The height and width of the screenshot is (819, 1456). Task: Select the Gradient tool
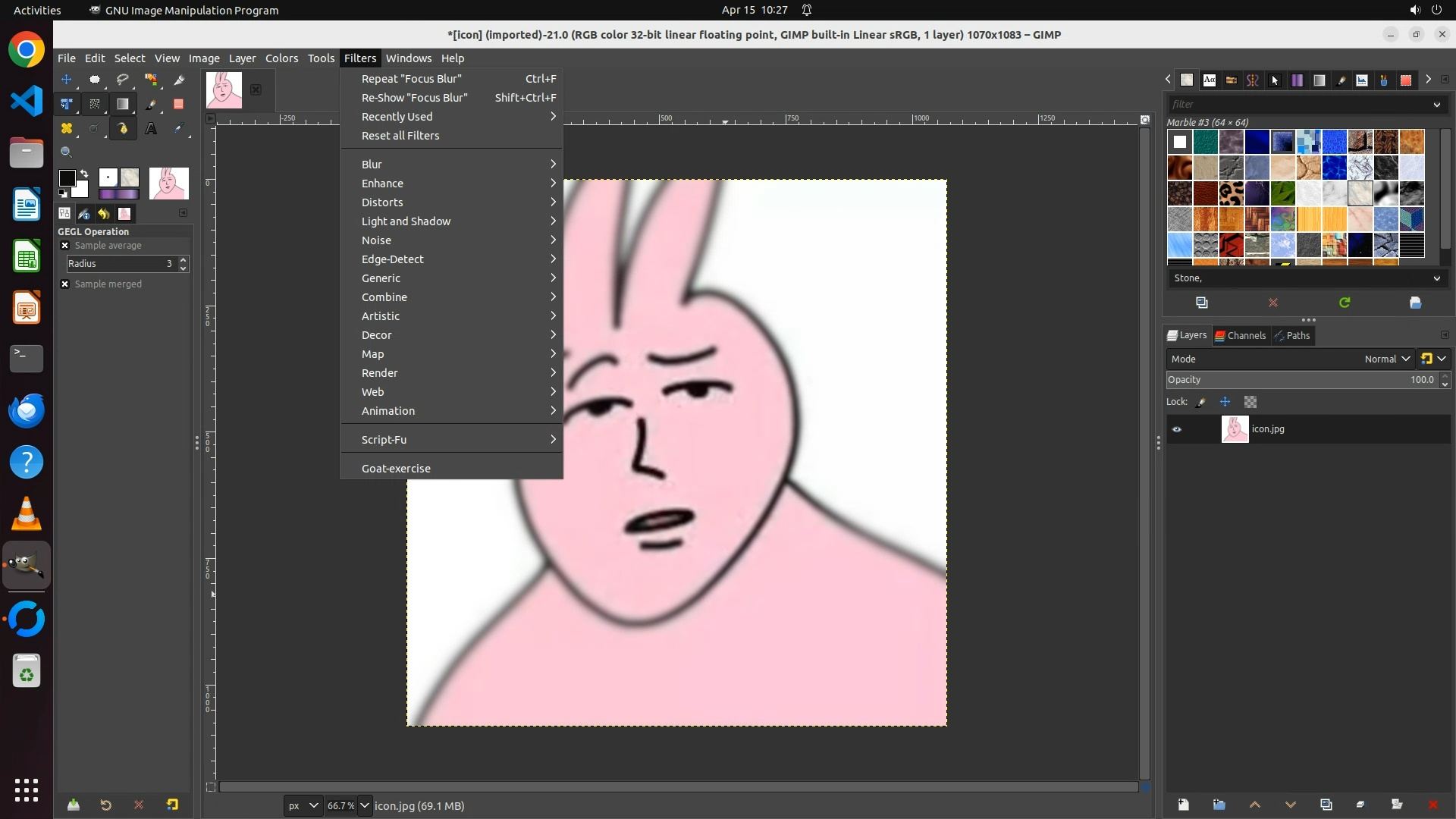click(123, 104)
